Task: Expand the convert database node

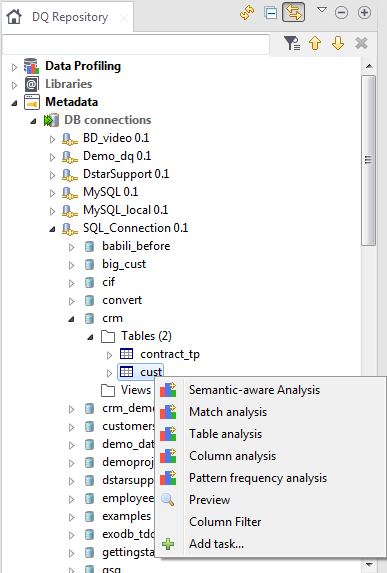Action: pos(71,301)
